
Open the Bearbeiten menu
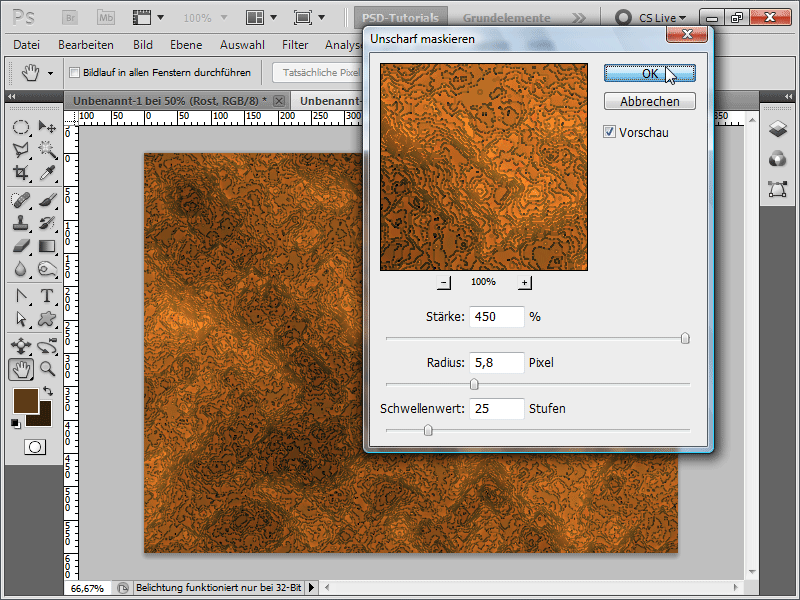coord(86,45)
